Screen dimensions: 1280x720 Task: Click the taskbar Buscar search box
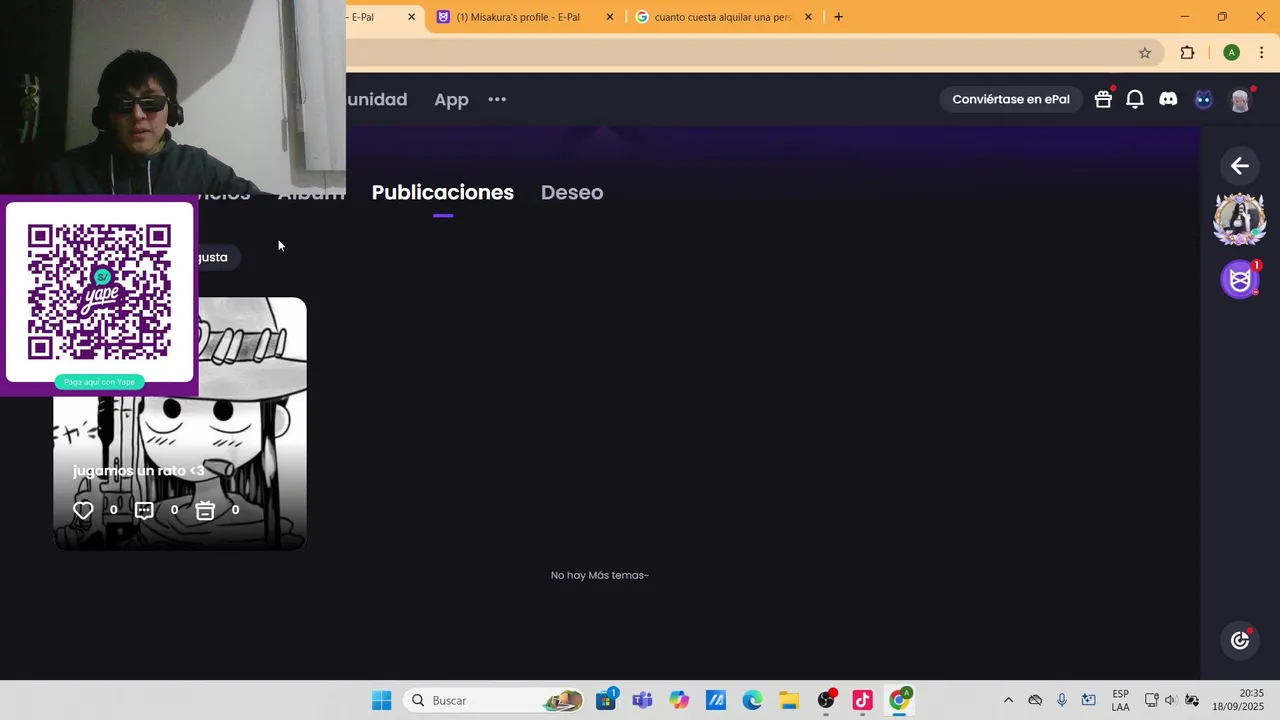[495, 700]
